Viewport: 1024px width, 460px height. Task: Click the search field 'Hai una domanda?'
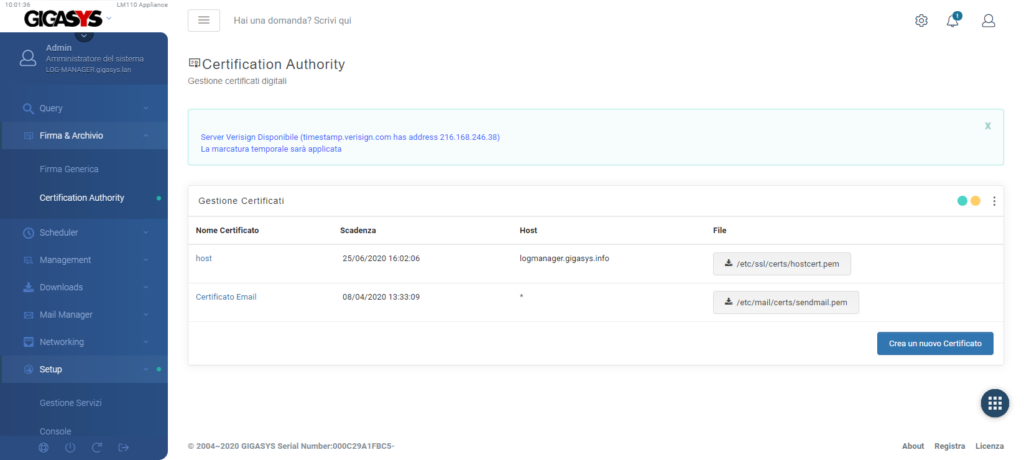(400, 21)
